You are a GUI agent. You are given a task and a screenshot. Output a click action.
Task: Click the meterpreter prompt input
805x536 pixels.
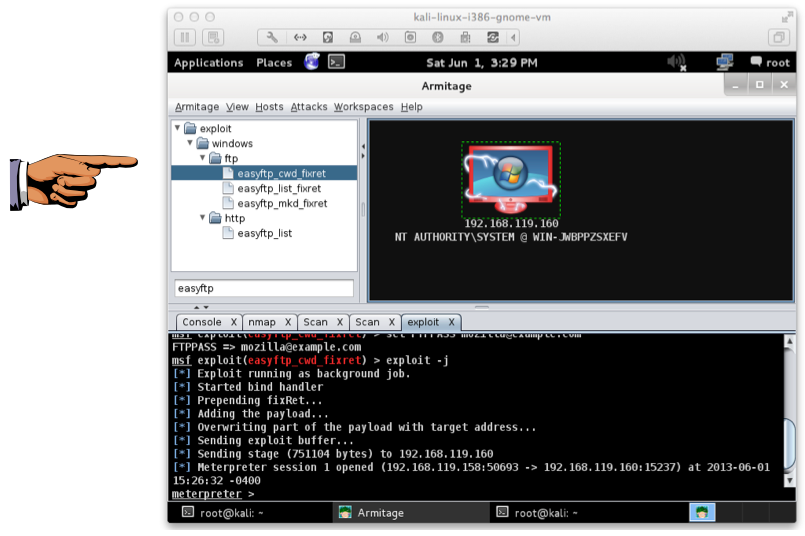477,494
